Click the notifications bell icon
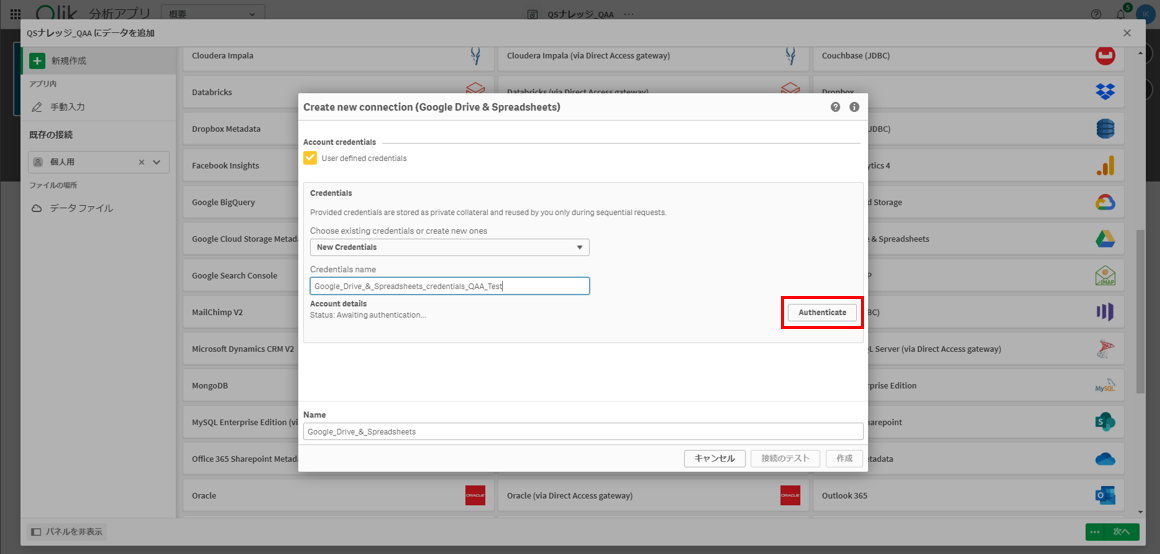This screenshot has width=1160, height=554. tap(1121, 14)
